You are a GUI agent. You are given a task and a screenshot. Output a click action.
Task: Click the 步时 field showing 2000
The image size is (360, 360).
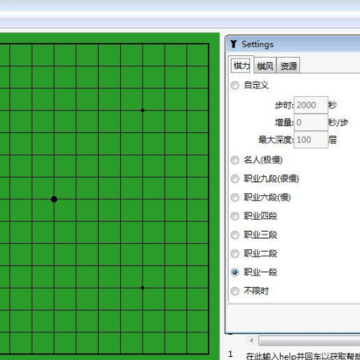point(311,105)
